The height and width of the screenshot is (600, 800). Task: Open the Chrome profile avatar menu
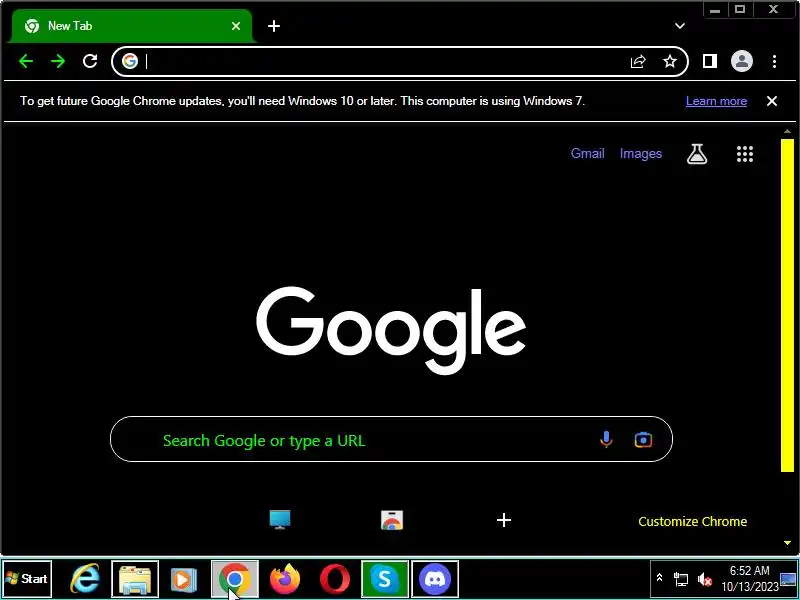742,61
